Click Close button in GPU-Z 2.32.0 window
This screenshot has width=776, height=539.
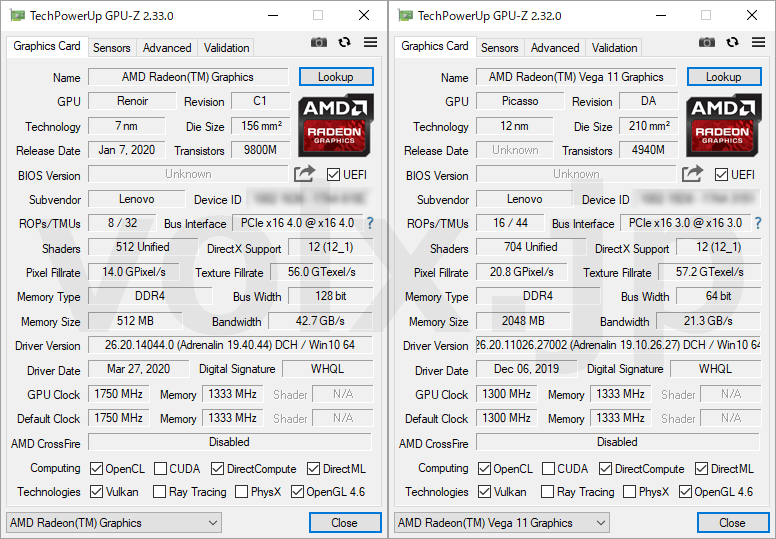(x=733, y=523)
